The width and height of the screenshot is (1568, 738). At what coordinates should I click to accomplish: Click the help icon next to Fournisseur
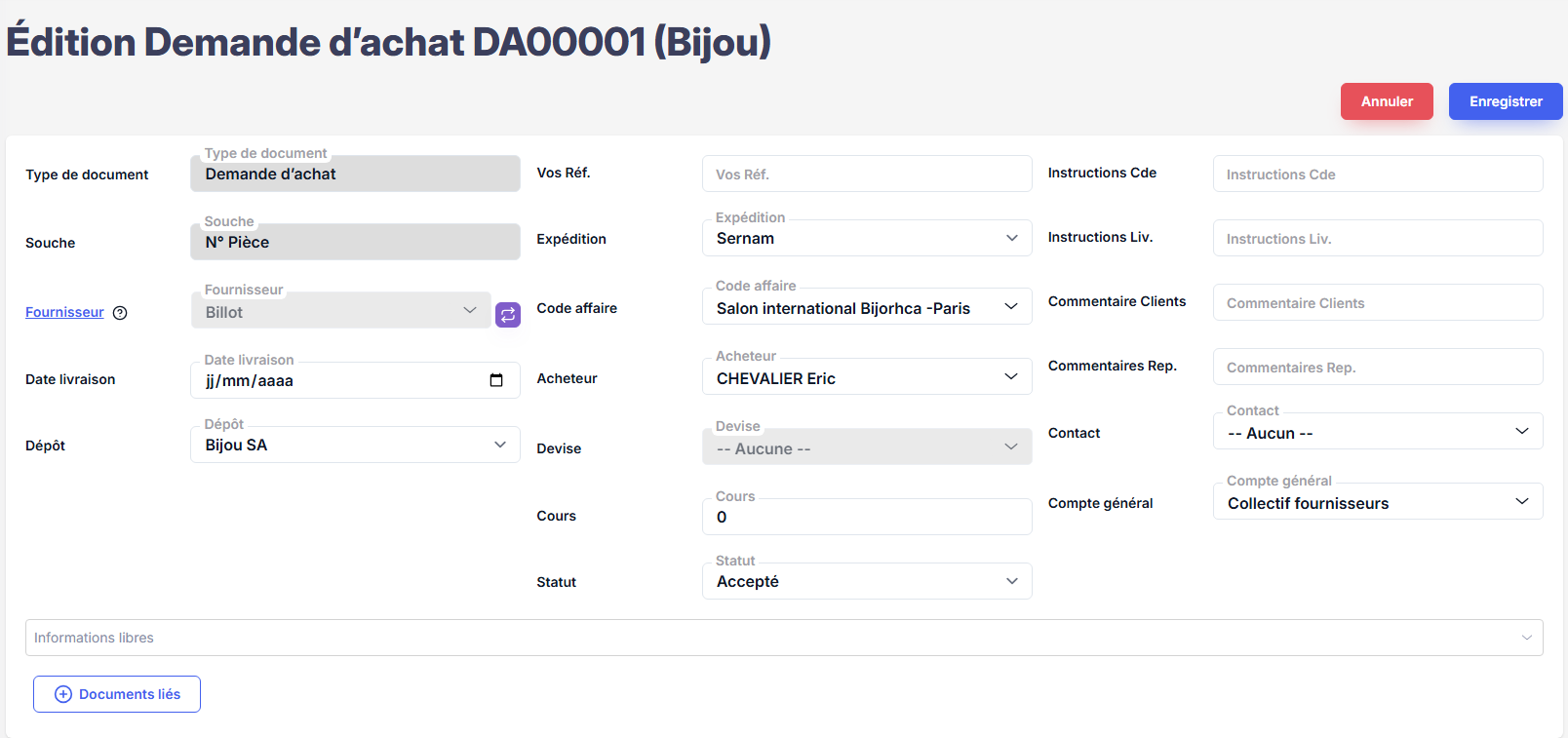[x=120, y=313]
